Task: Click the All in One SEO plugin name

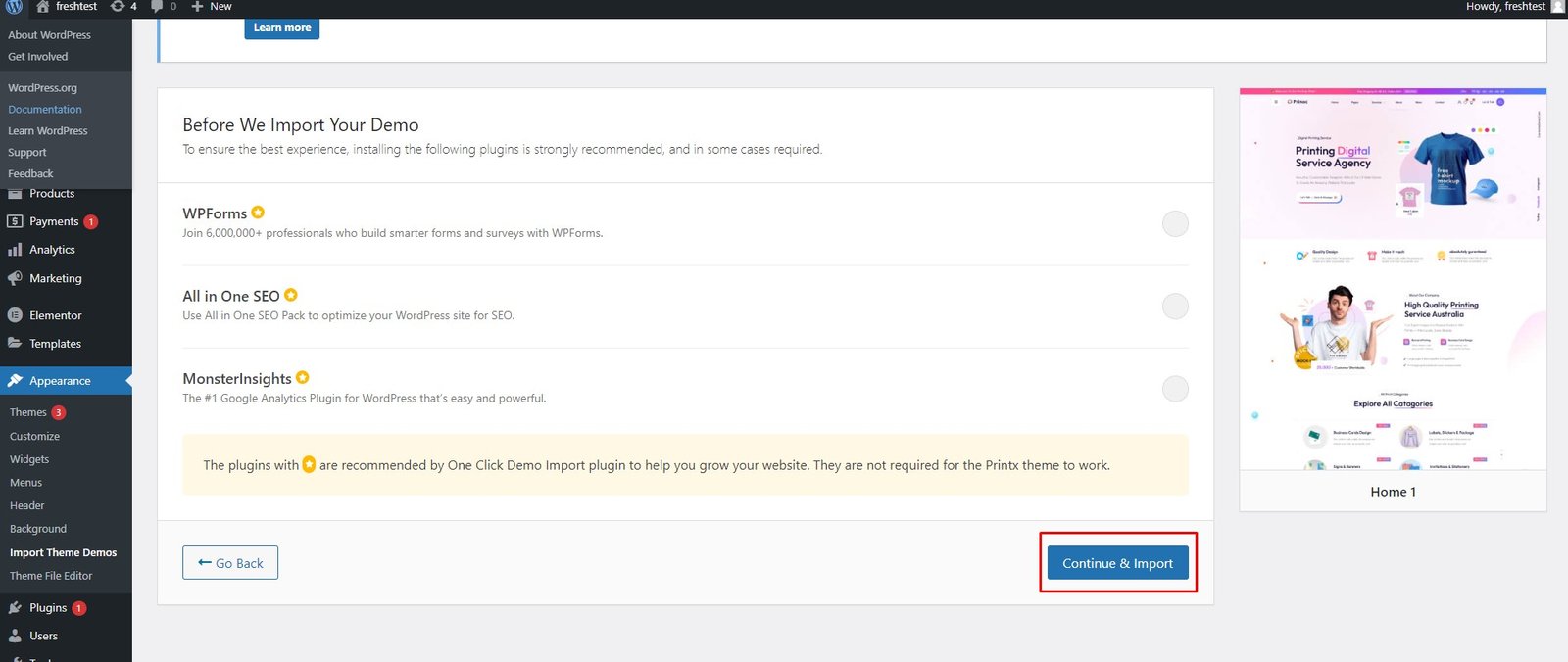Action: [231, 296]
